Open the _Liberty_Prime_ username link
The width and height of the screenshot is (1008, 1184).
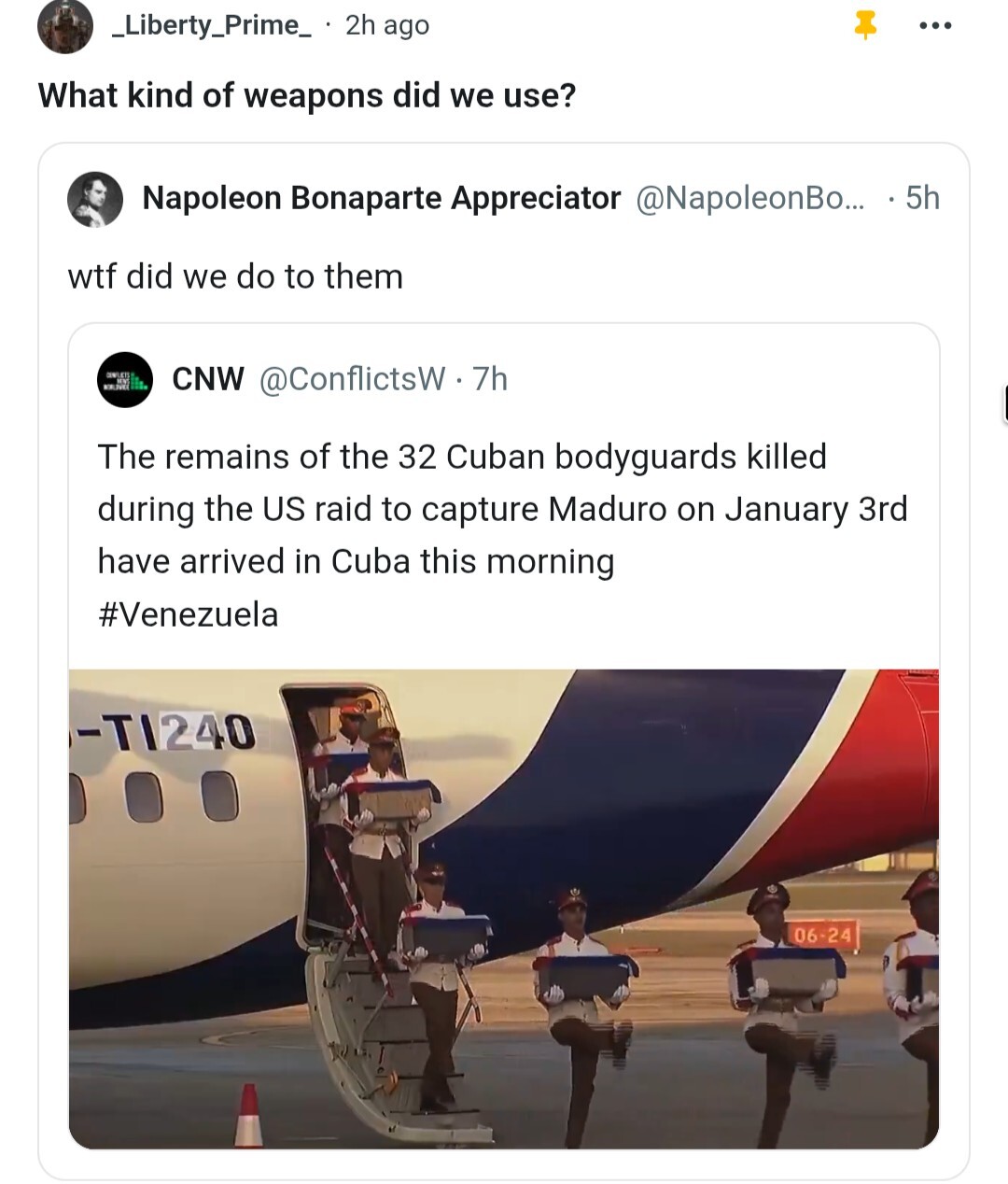tap(212, 25)
